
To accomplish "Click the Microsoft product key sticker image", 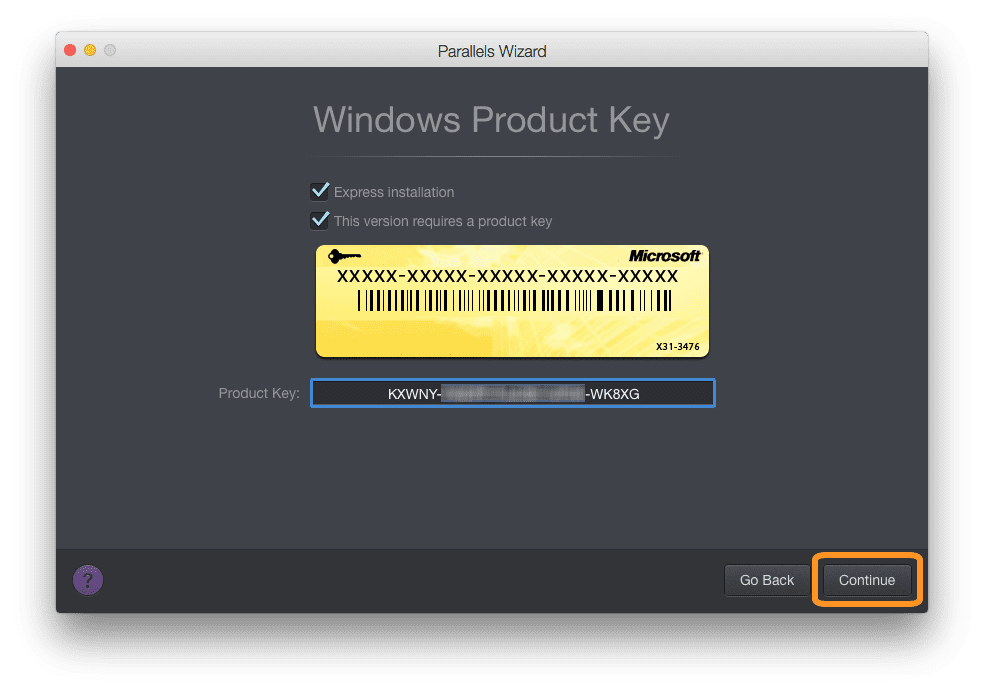I will coord(512,301).
